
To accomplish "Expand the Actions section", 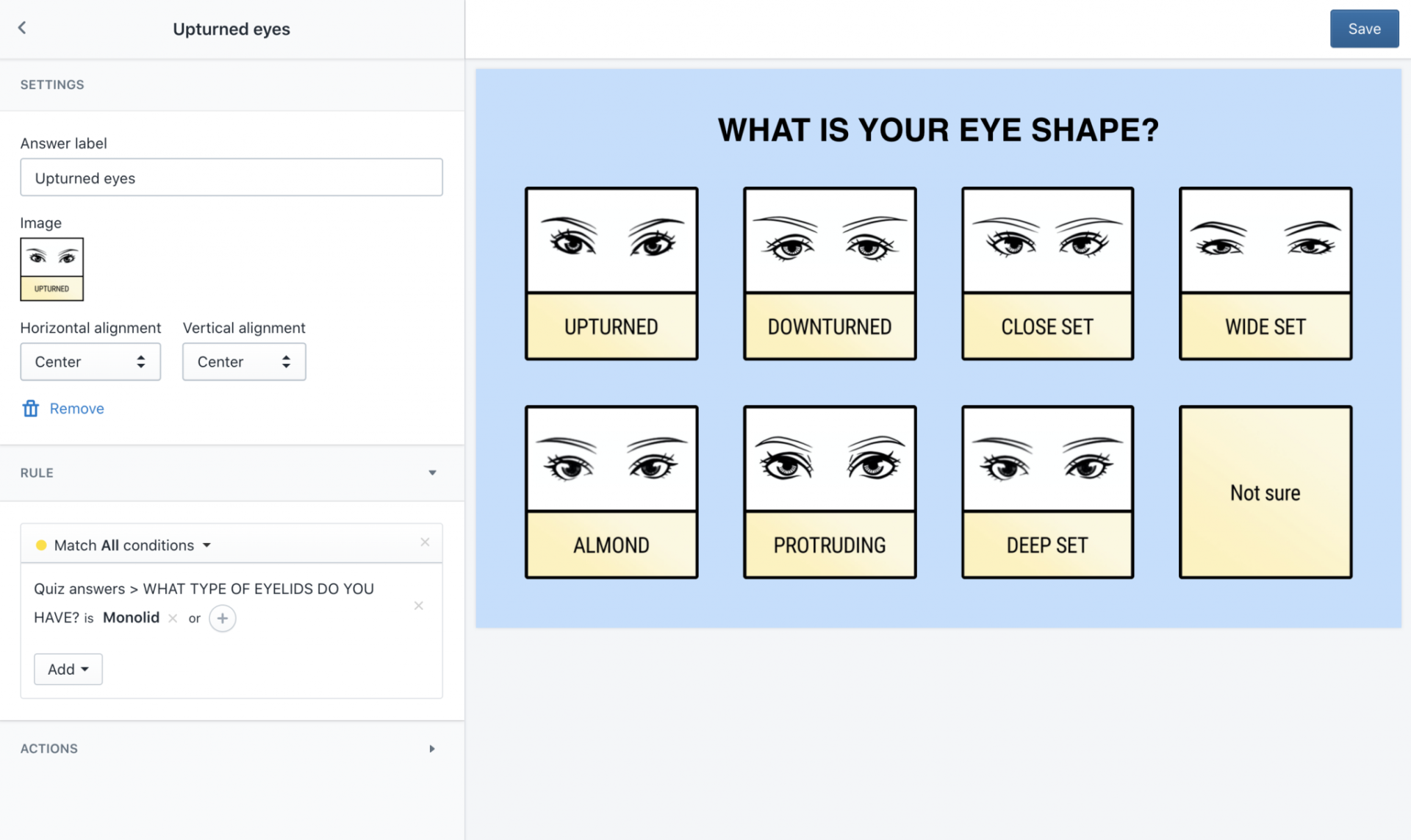I will click(432, 748).
